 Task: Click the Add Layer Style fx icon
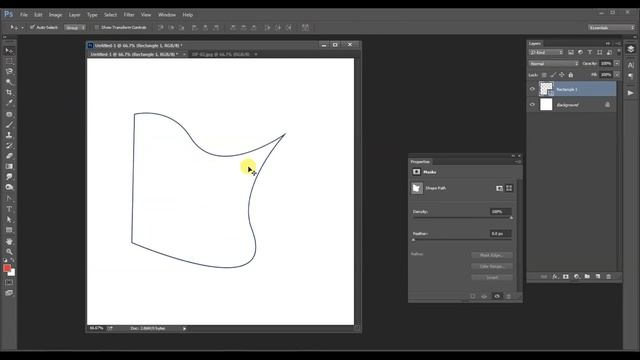555,276
